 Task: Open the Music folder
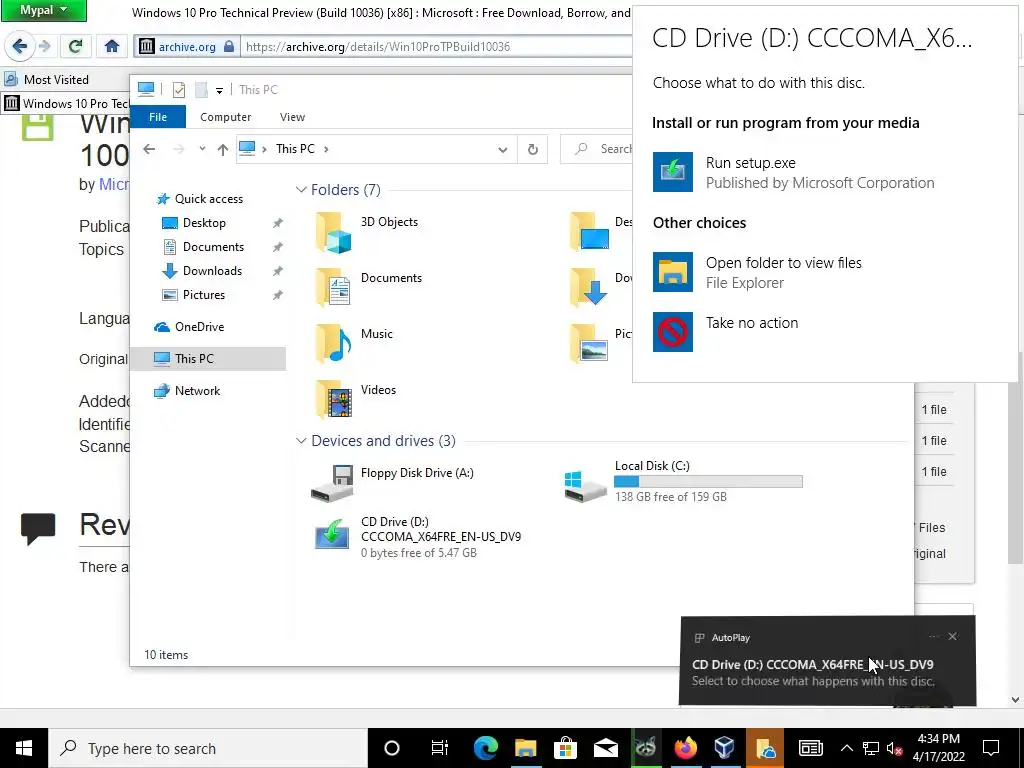[354, 344]
